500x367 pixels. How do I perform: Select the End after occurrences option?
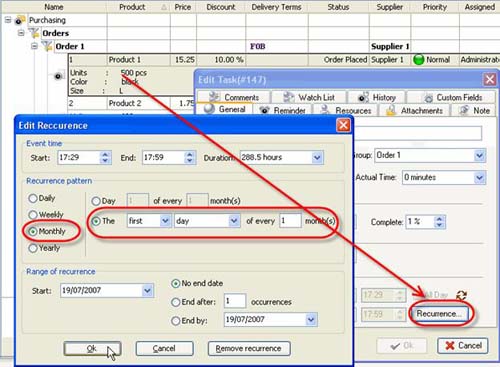175,302
